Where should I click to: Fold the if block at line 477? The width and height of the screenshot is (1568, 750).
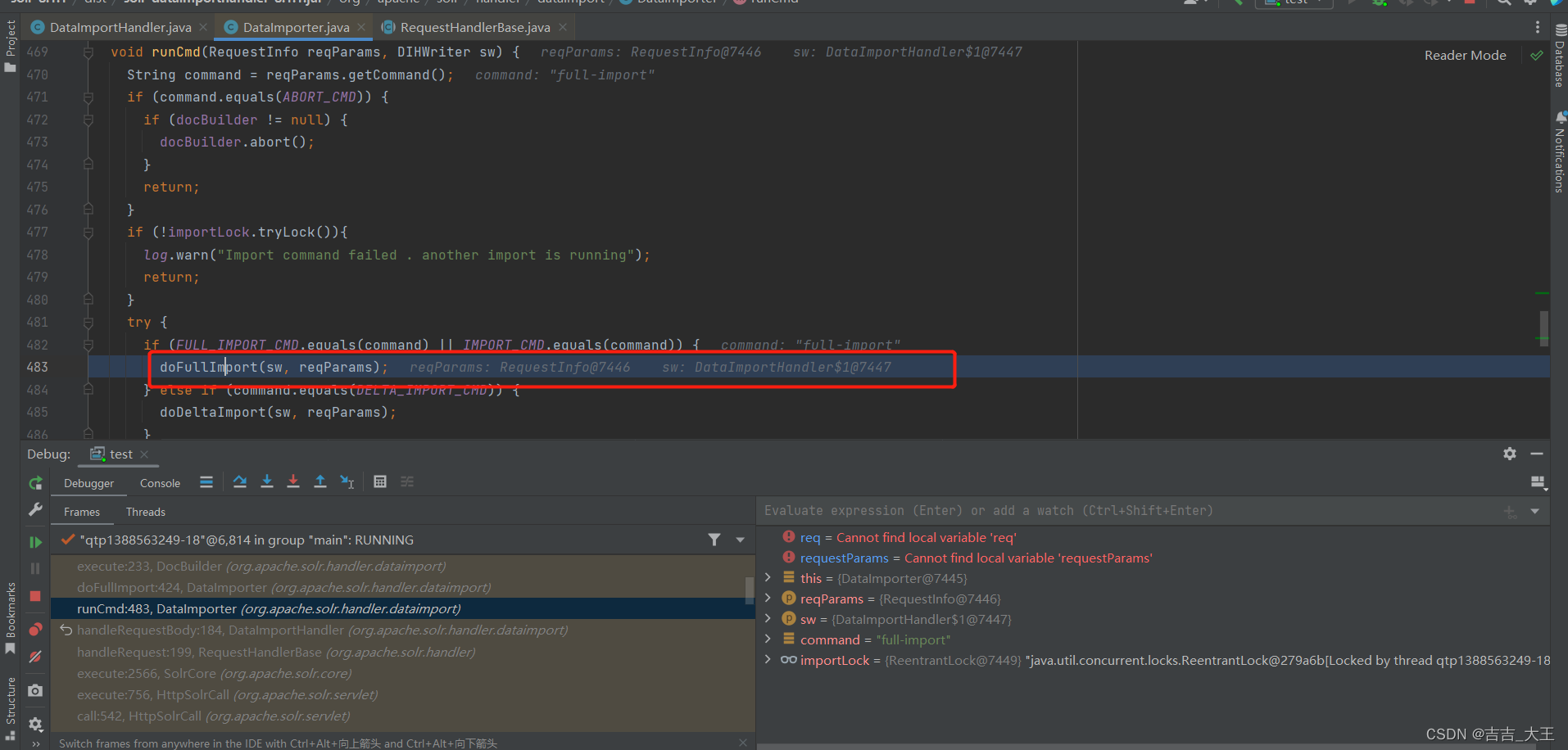tap(88, 233)
